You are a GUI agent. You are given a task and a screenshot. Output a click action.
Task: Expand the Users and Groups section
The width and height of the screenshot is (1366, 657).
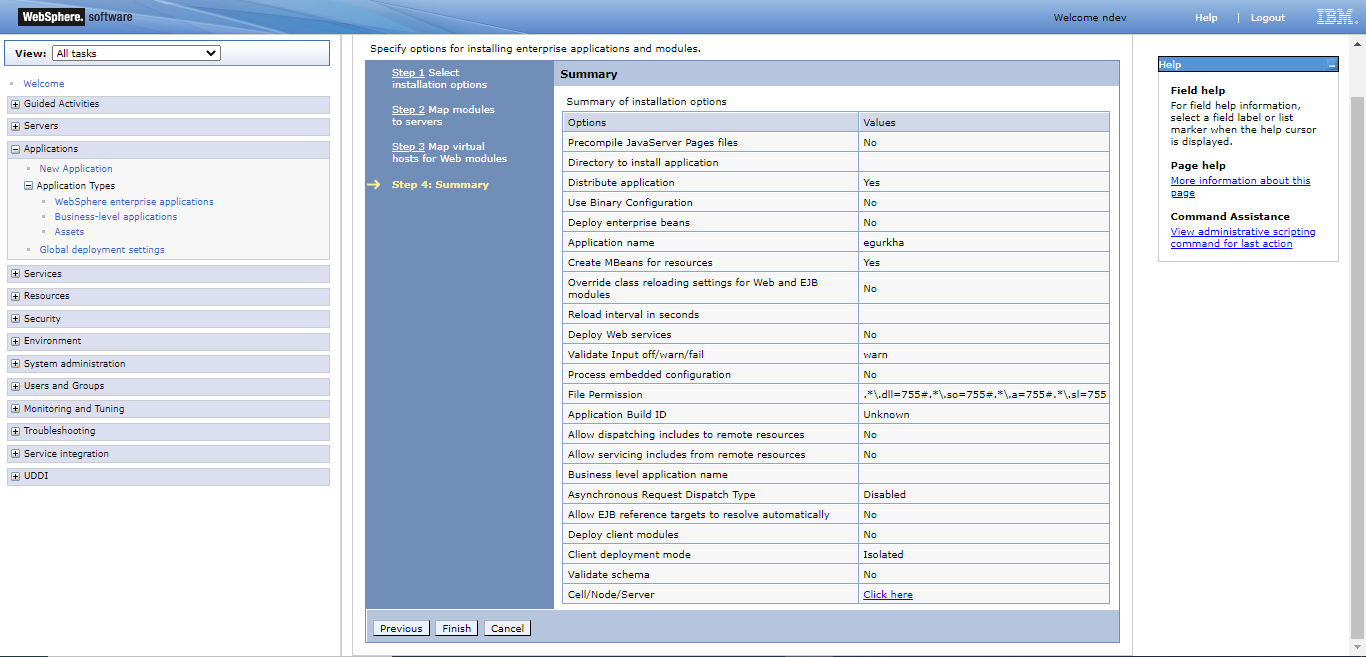point(15,386)
